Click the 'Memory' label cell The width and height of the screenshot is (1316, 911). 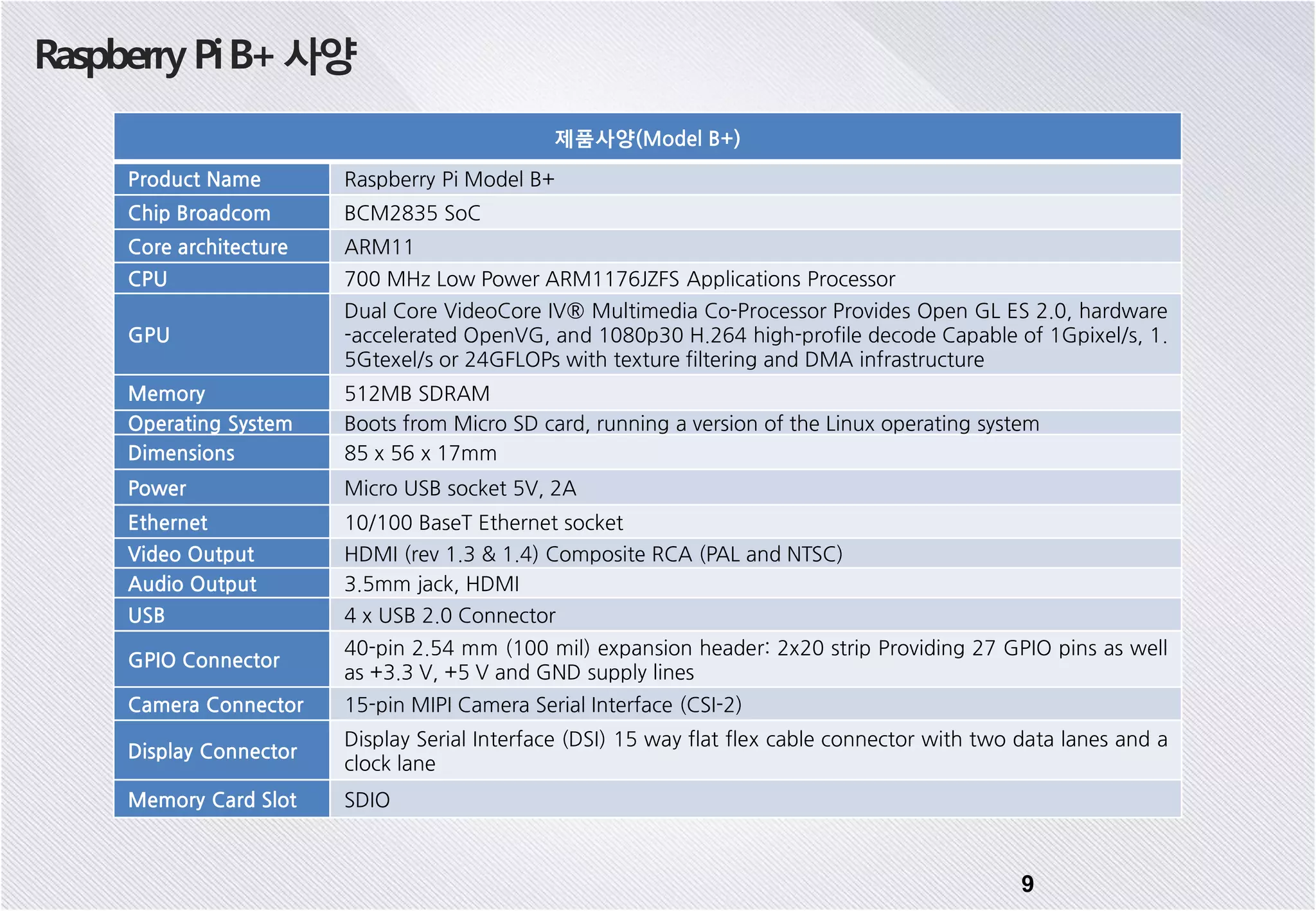click(x=222, y=393)
